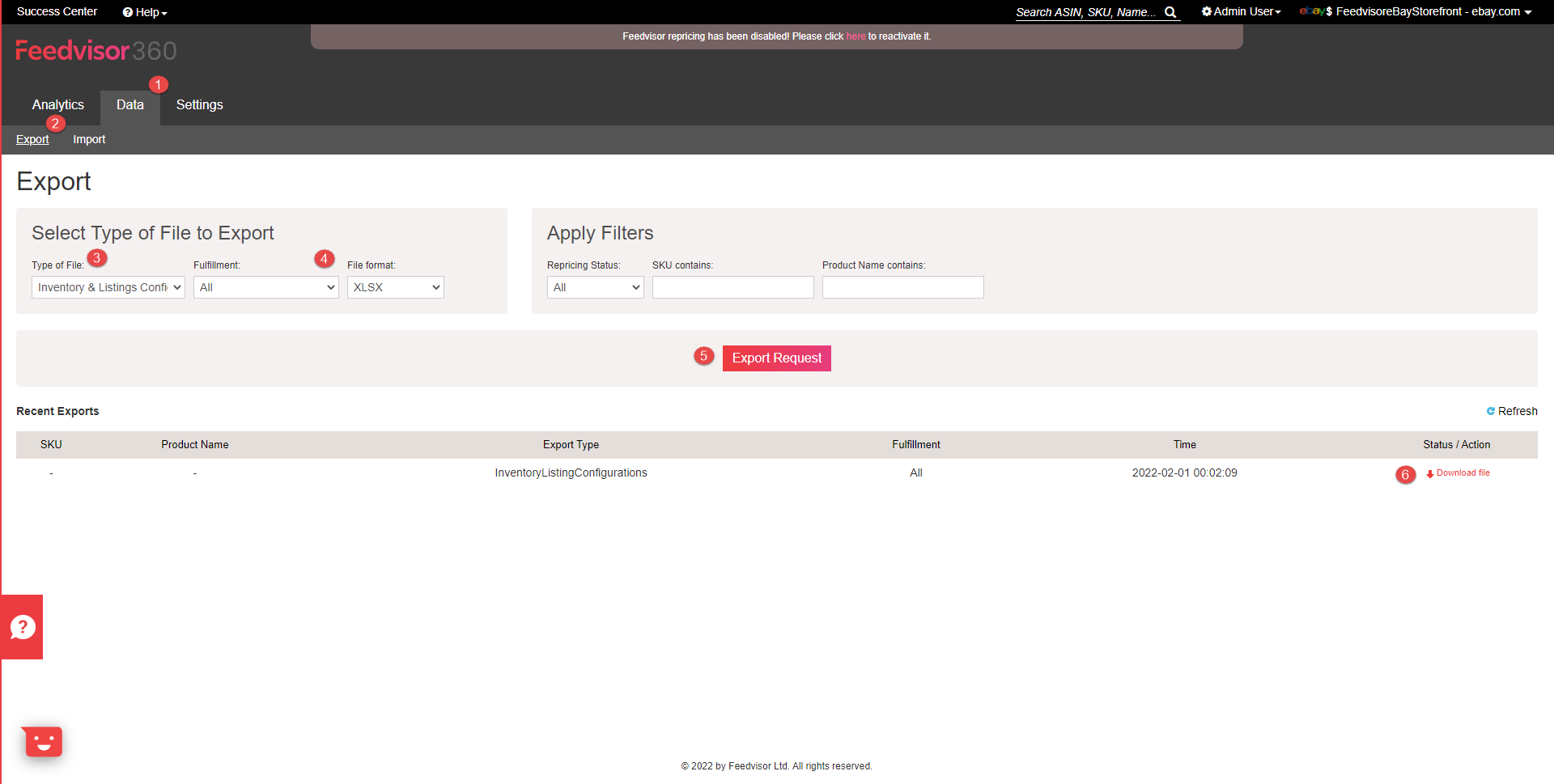The width and height of the screenshot is (1554, 784).
Task: Click the 2022-02-01 00:02:09 time cell
Action: [1185, 473]
